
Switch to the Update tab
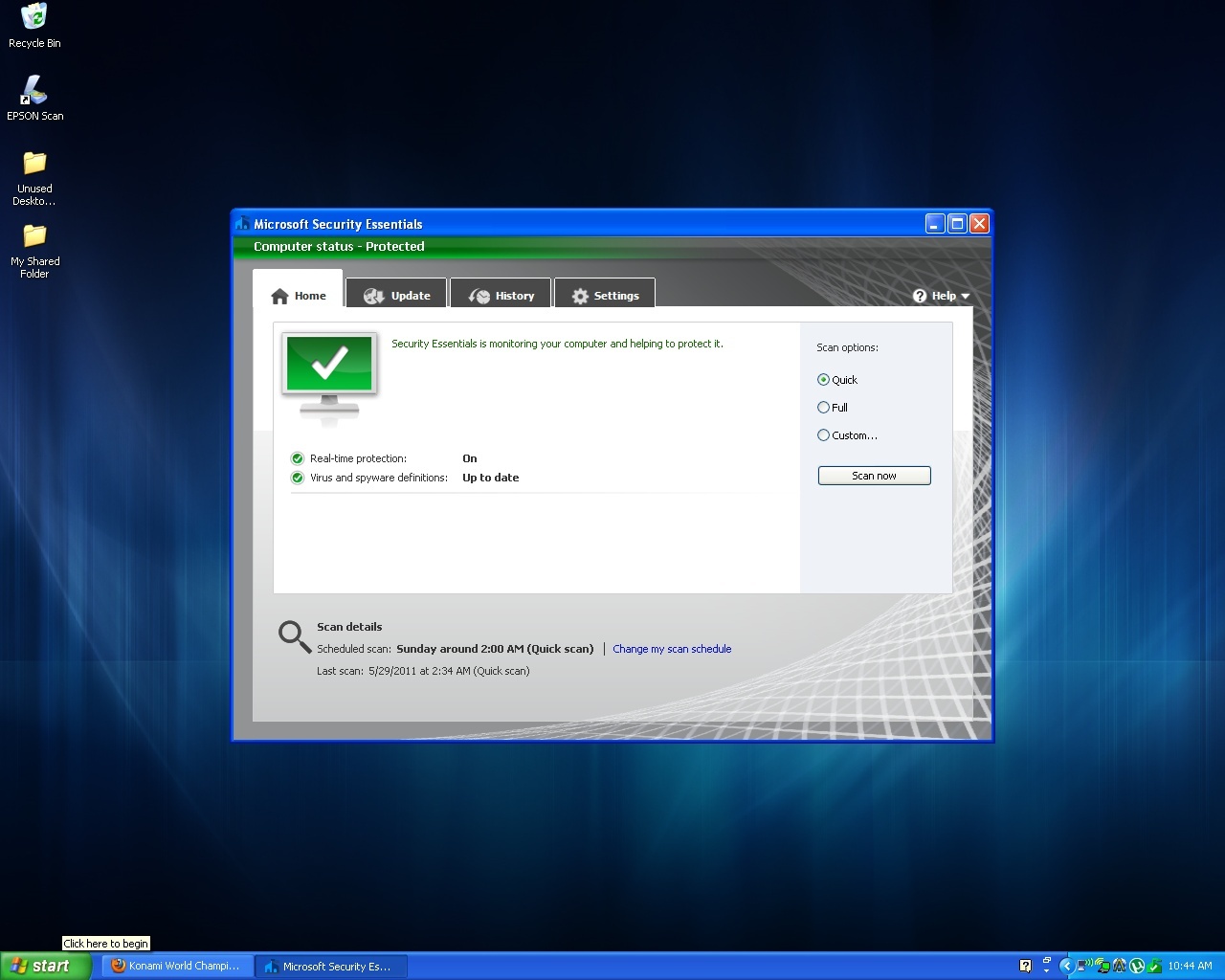click(397, 295)
